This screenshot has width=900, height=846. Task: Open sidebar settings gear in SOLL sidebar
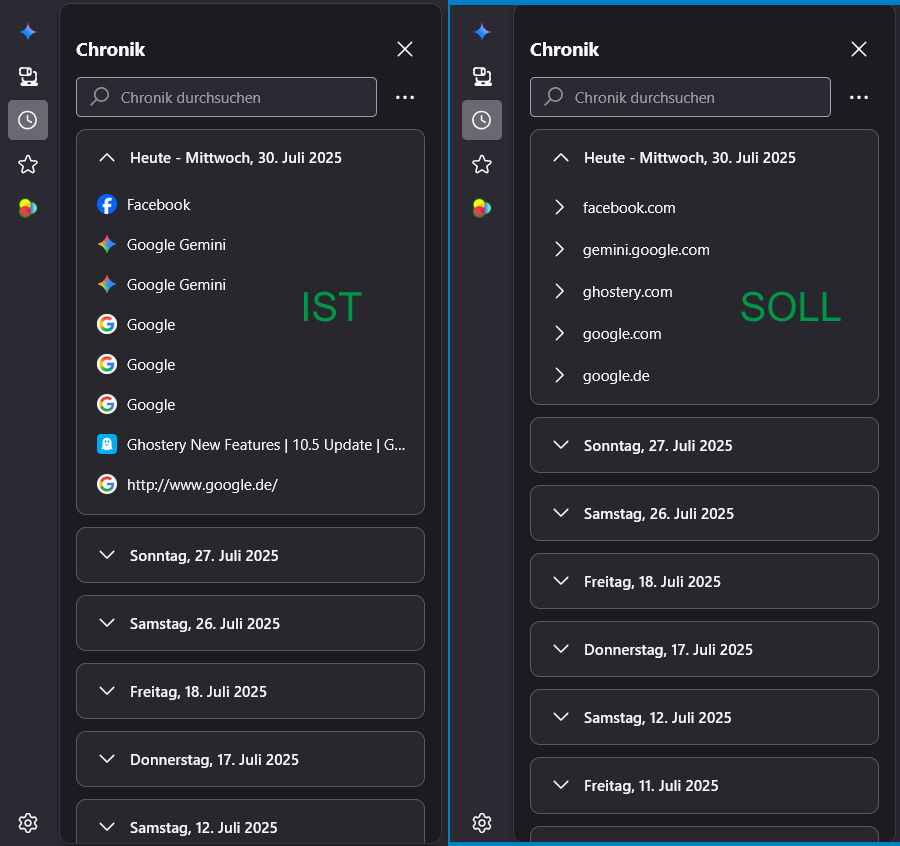pyautogui.click(x=482, y=822)
